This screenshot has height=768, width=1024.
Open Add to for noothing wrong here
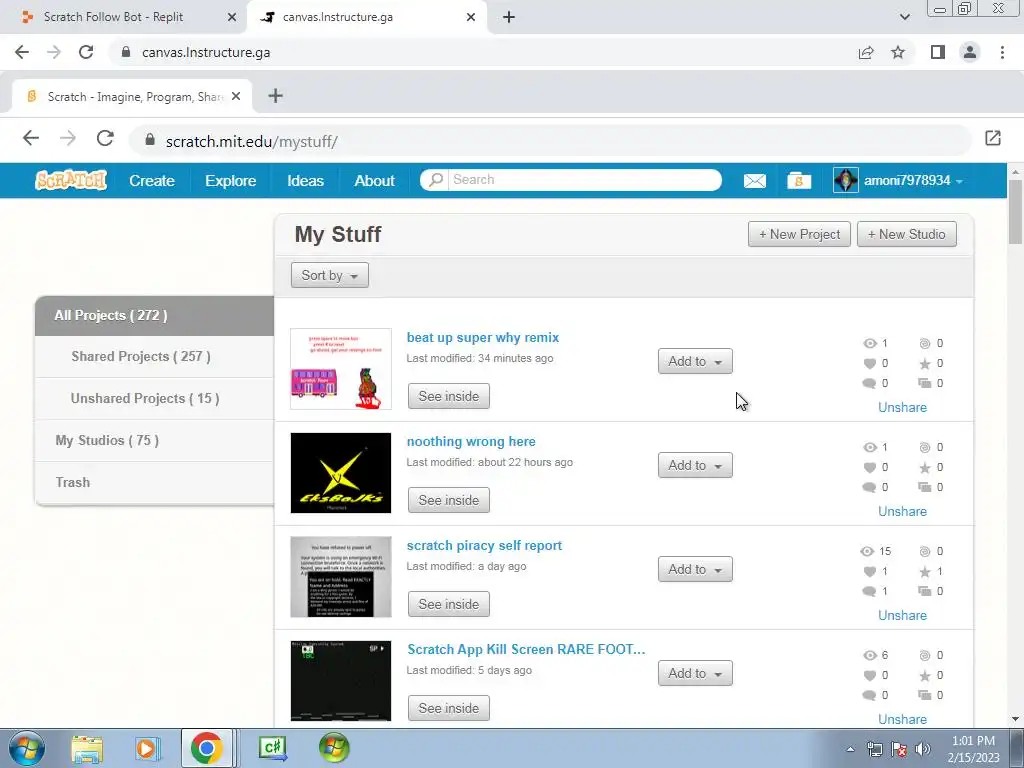pyautogui.click(x=695, y=465)
